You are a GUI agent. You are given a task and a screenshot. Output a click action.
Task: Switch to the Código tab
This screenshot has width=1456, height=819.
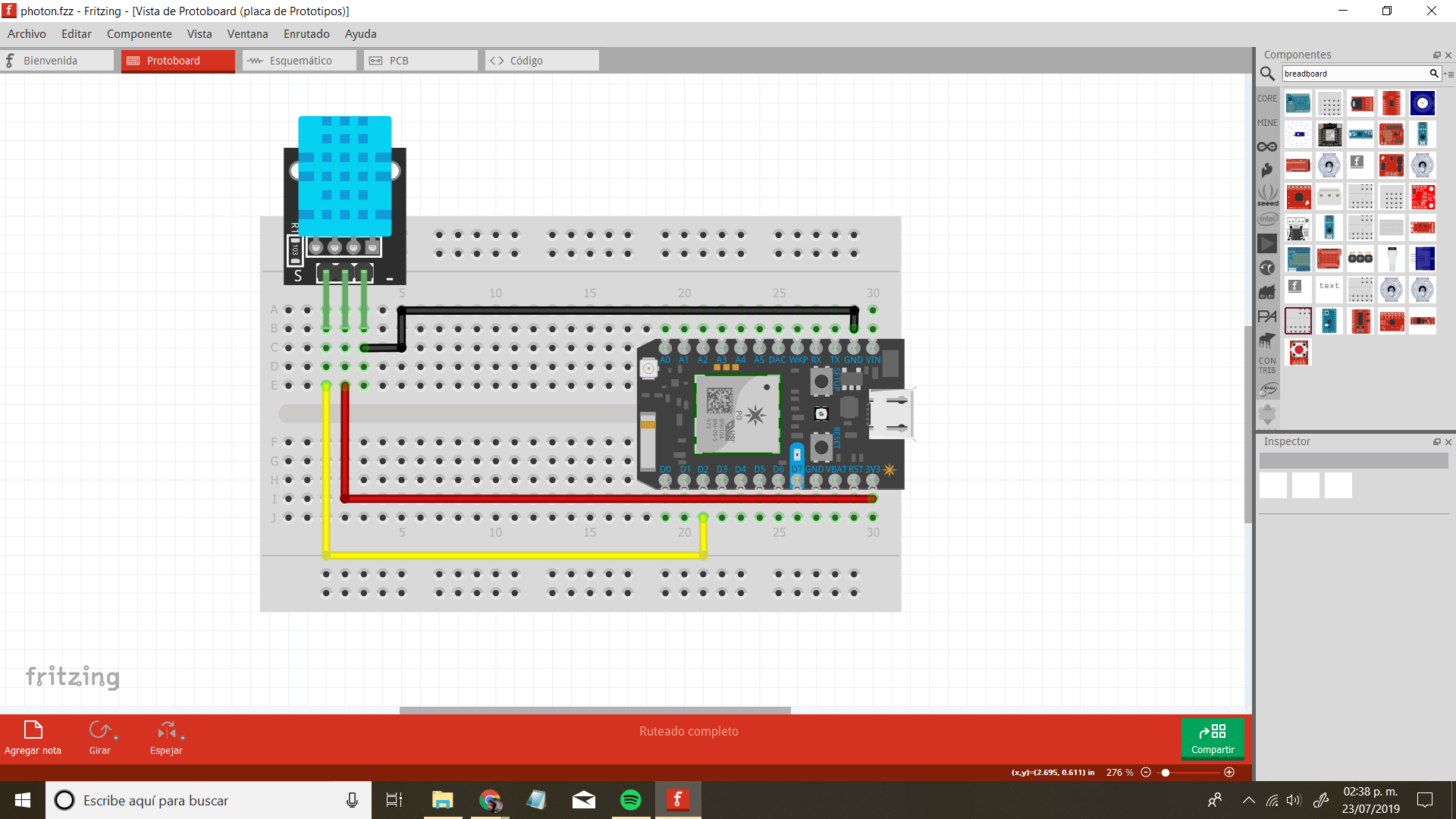point(542,61)
